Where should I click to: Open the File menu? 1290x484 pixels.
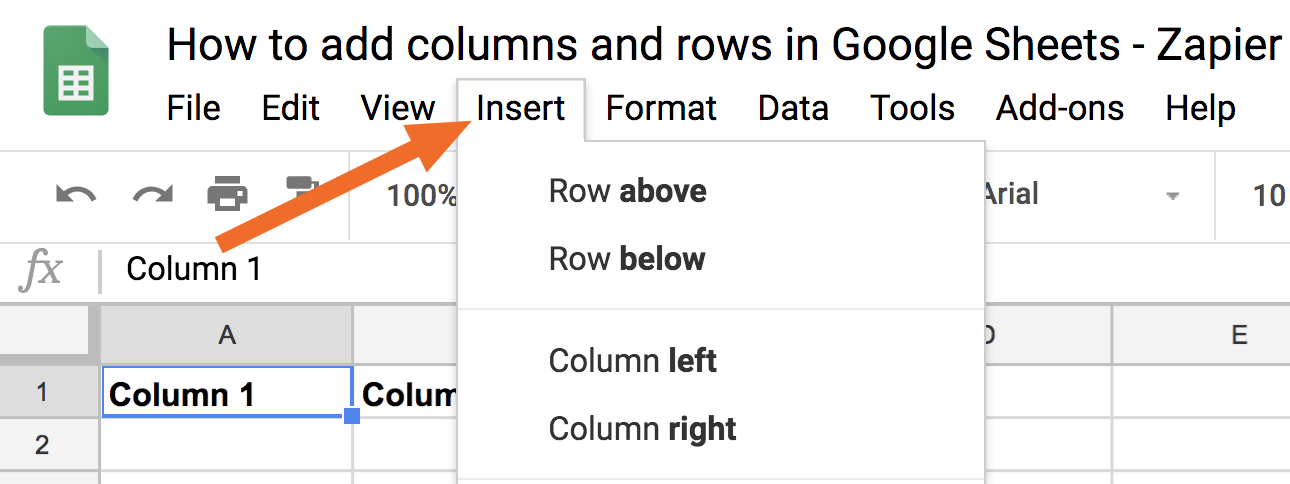tap(194, 108)
